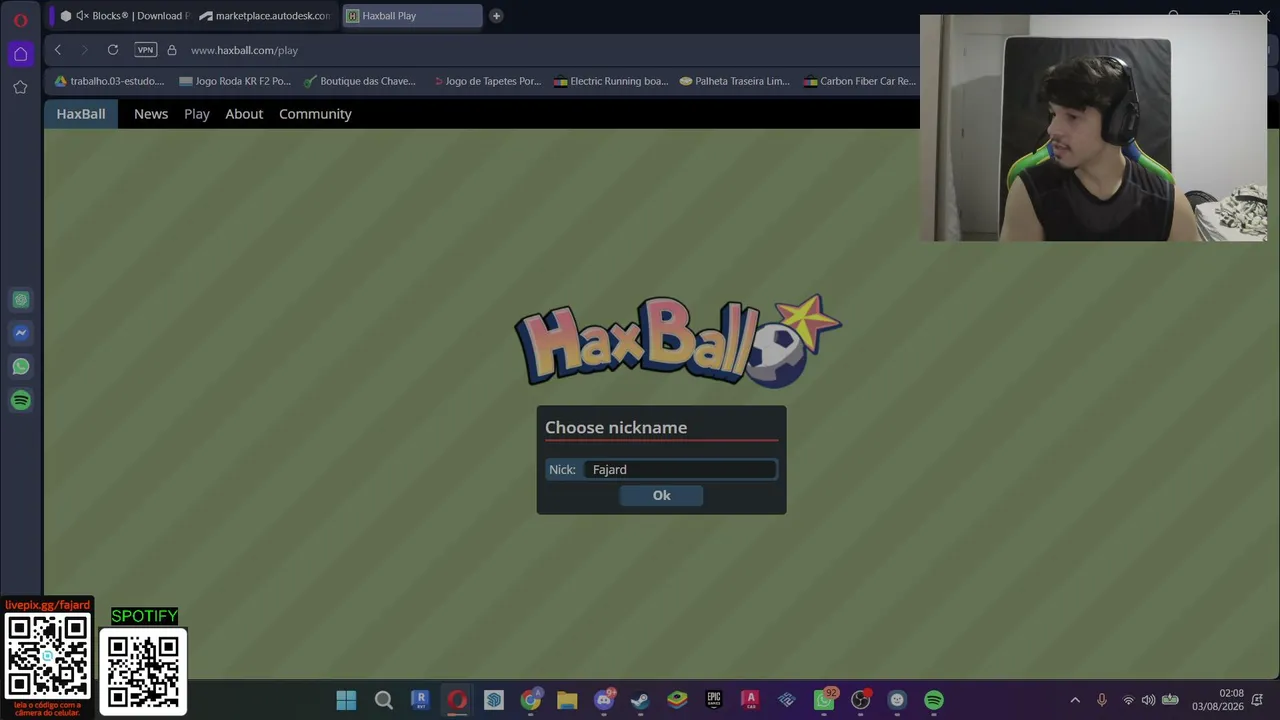Go back to the previous page
Image resolution: width=1280 pixels, height=720 pixels.
(58, 50)
